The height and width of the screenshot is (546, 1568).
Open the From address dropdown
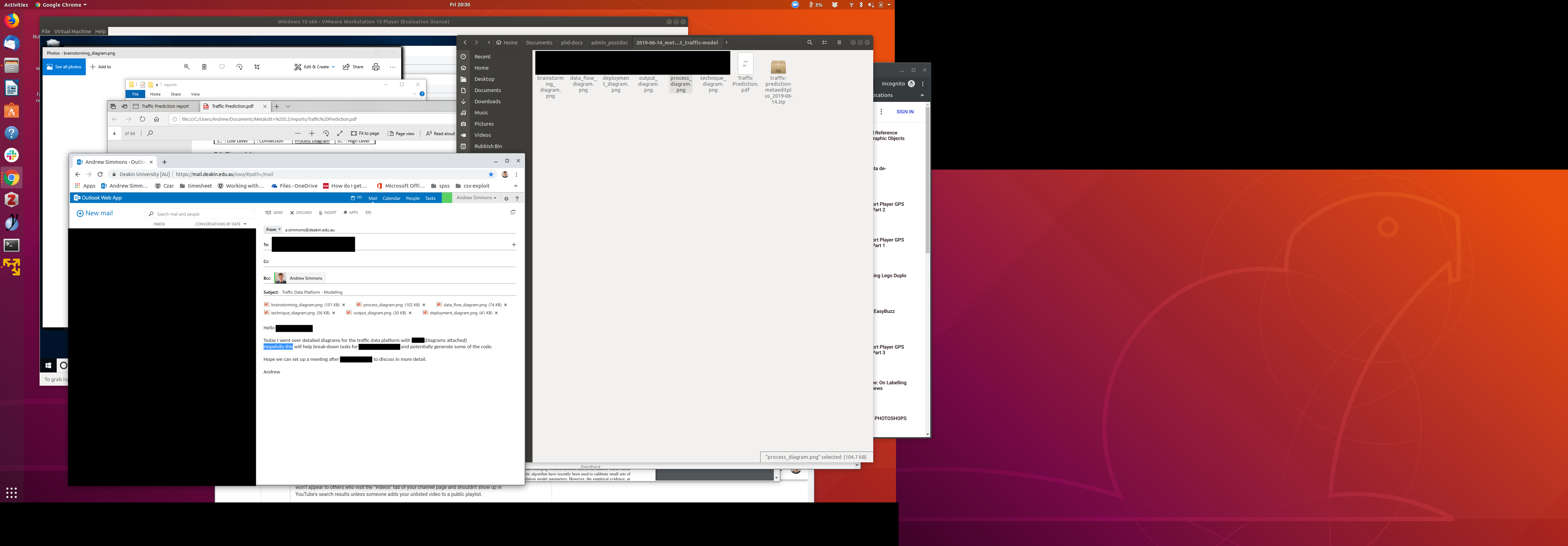(273, 230)
